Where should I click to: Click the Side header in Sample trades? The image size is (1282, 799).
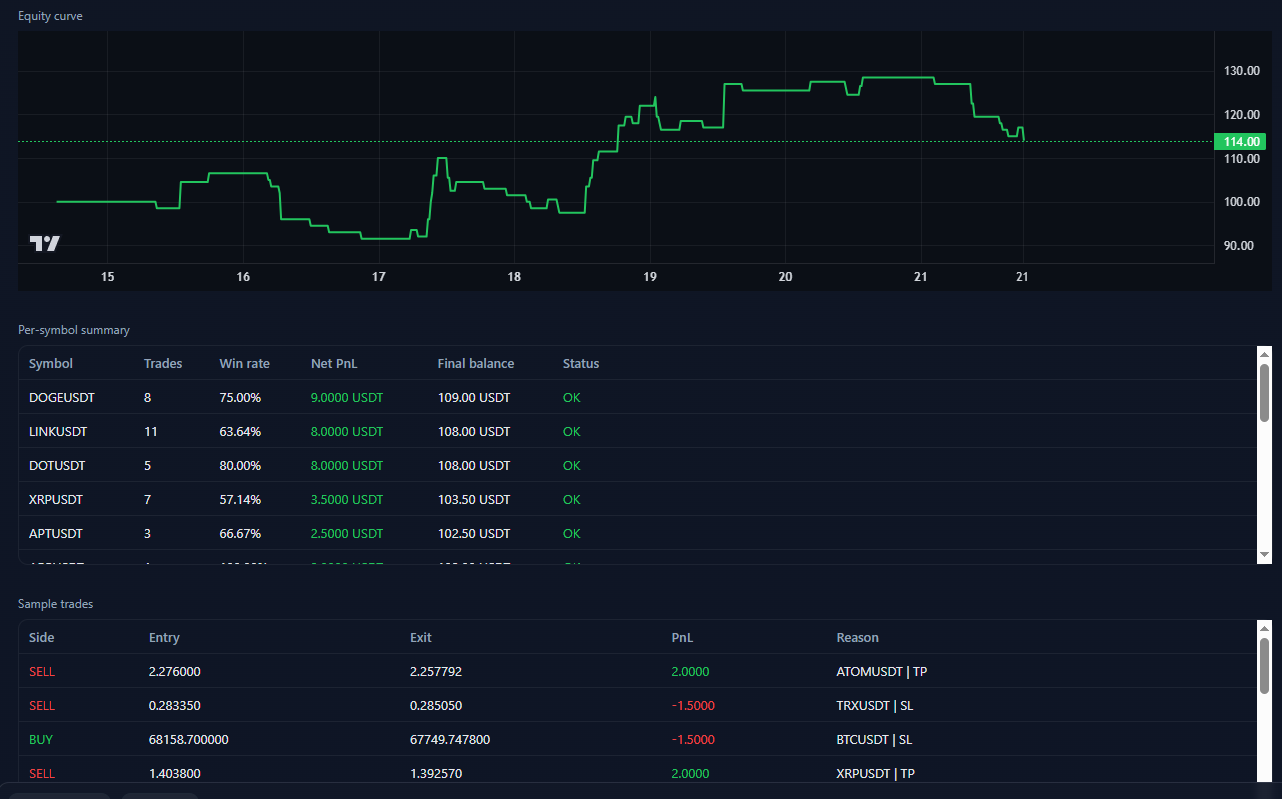tap(41, 637)
